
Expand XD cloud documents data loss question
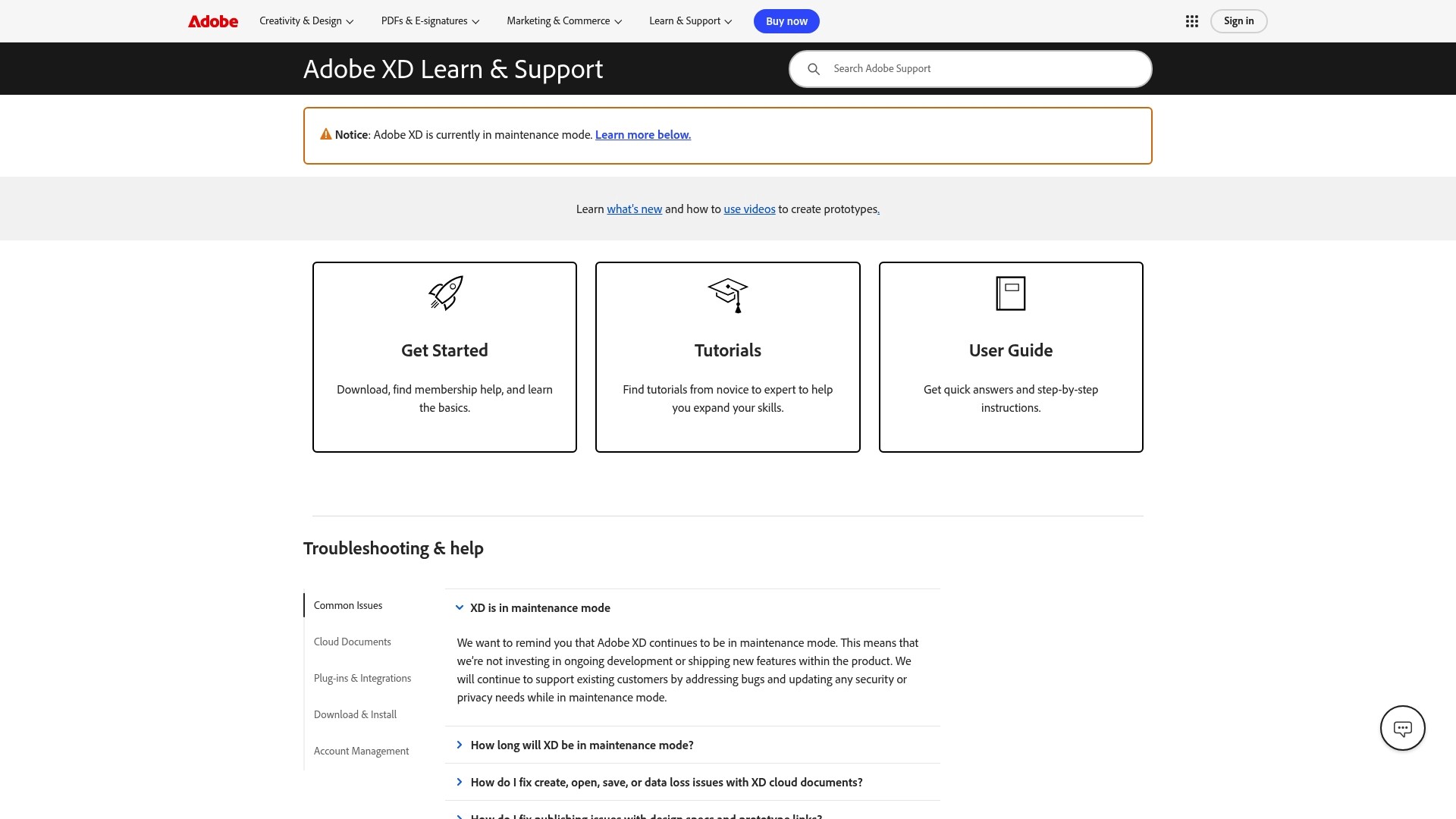(x=692, y=782)
